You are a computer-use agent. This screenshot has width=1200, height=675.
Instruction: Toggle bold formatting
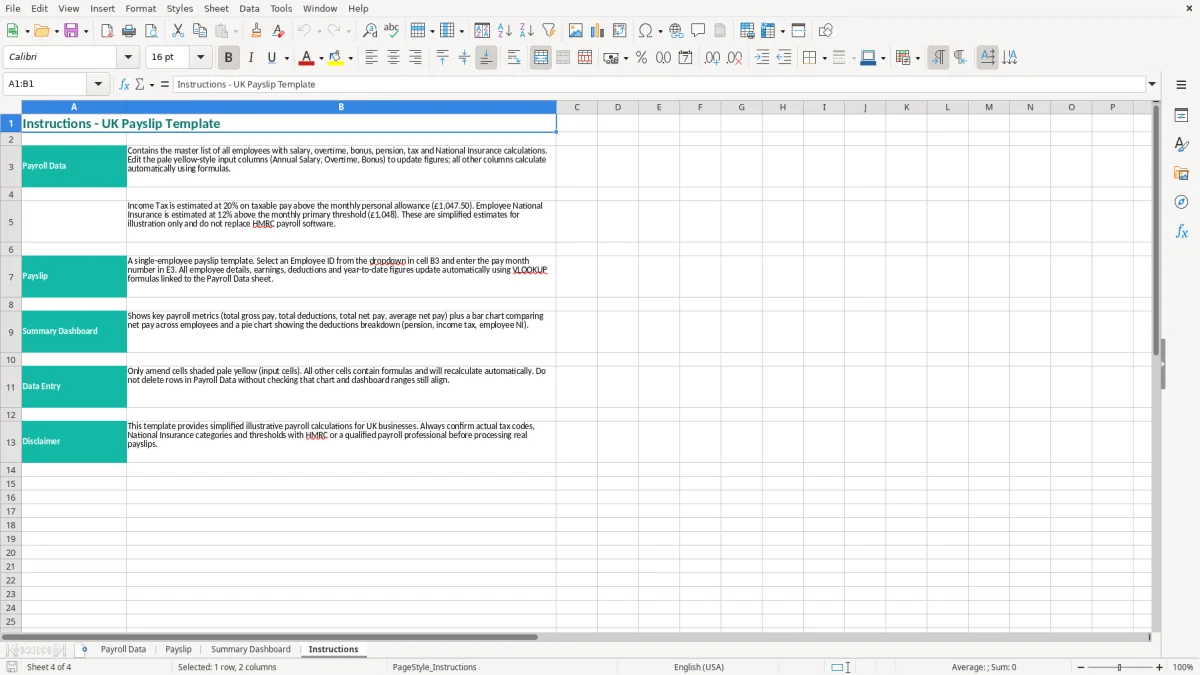click(x=229, y=58)
